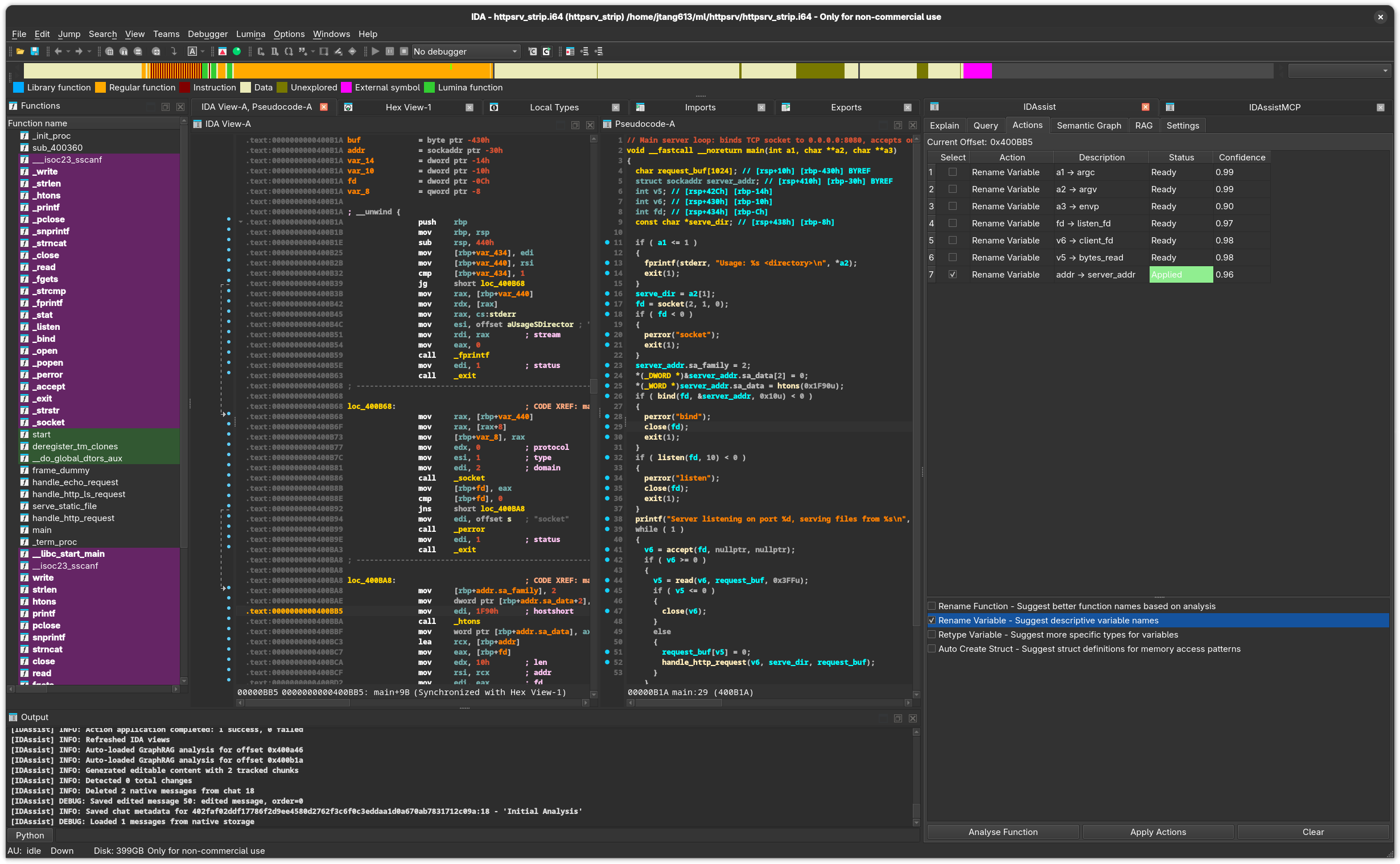
Task: Click the Analyse Function button
Action: [1002, 832]
